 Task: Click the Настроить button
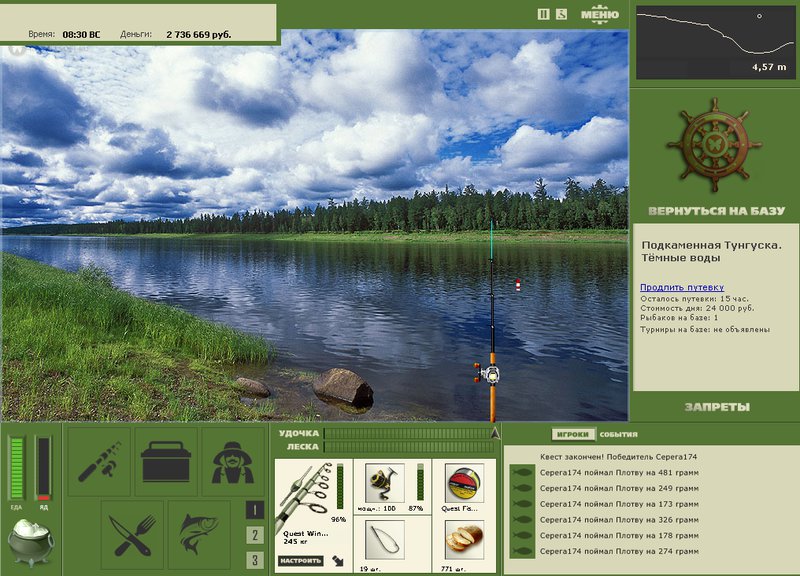point(301,561)
